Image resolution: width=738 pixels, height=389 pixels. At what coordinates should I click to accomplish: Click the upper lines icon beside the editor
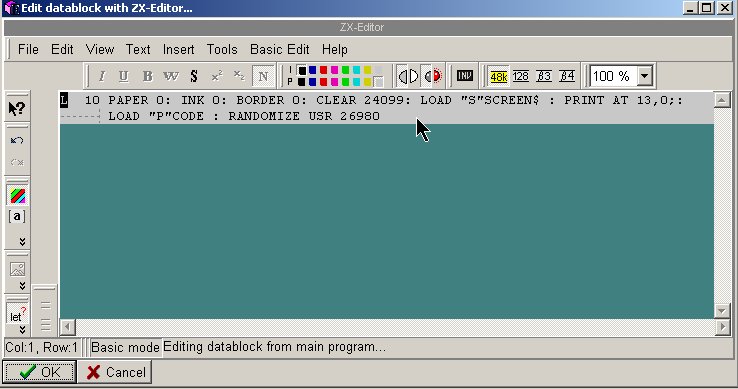pos(45,305)
